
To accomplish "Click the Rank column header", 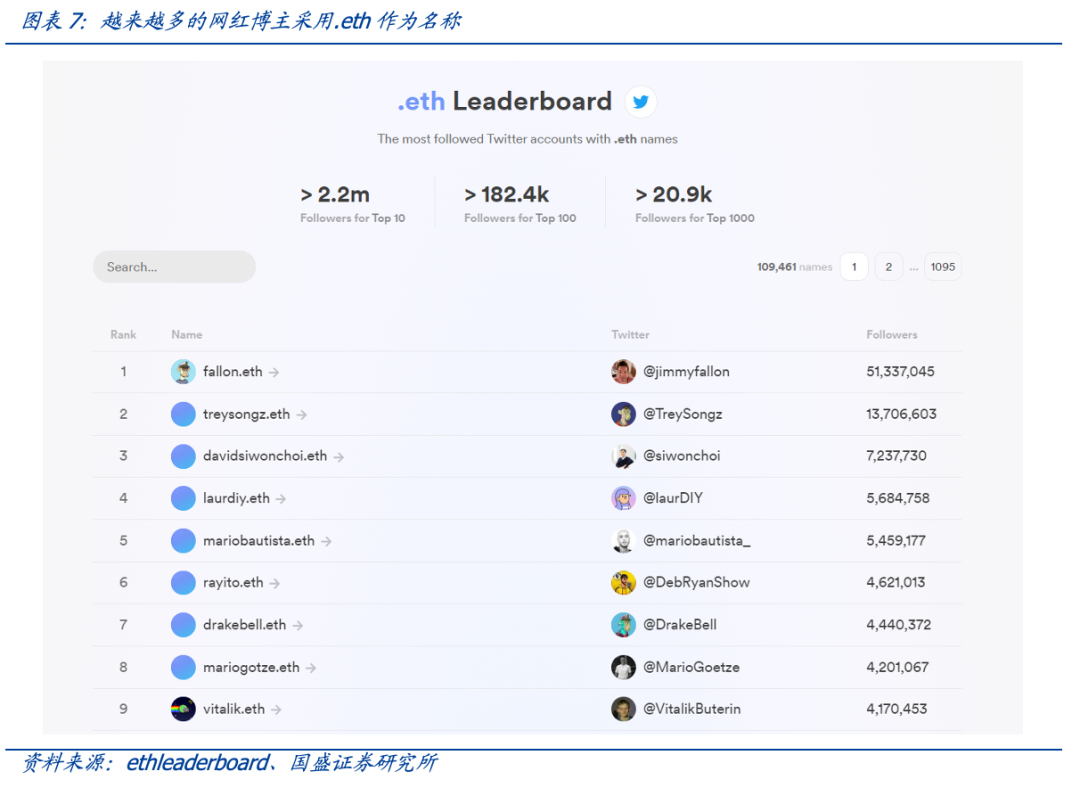I will pos(123,335).
